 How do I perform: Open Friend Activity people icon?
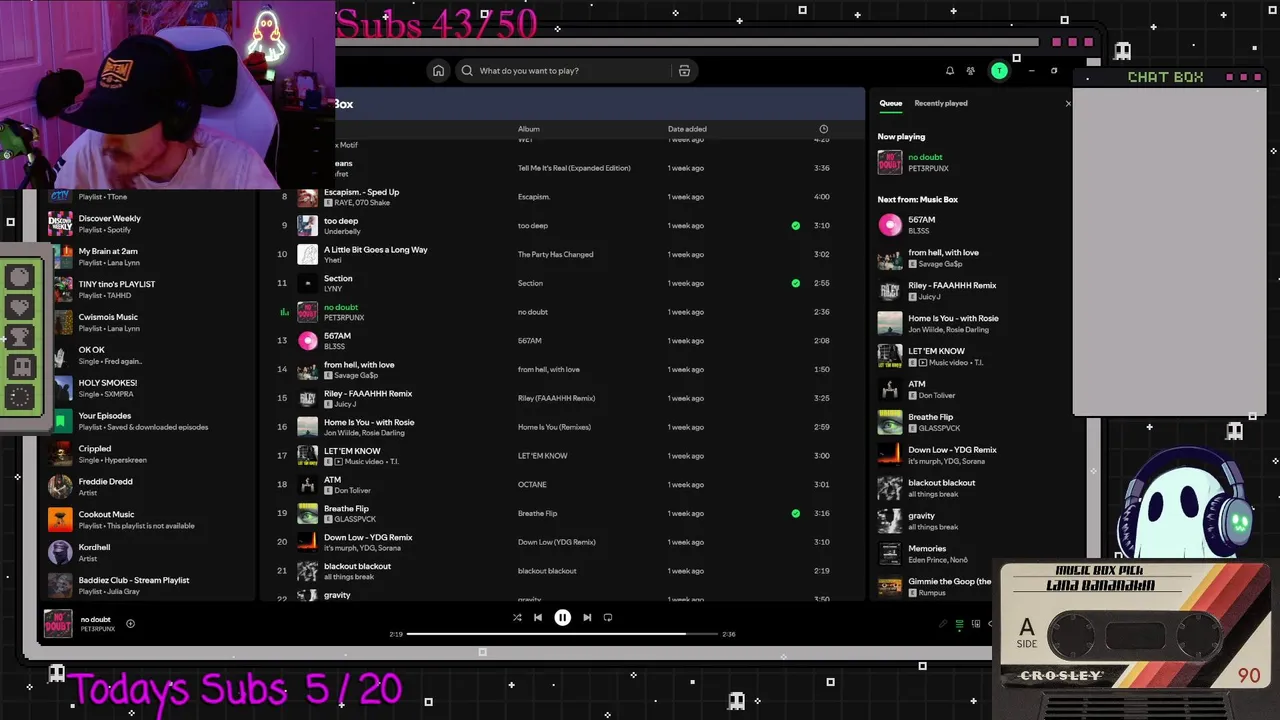point(971,71)
